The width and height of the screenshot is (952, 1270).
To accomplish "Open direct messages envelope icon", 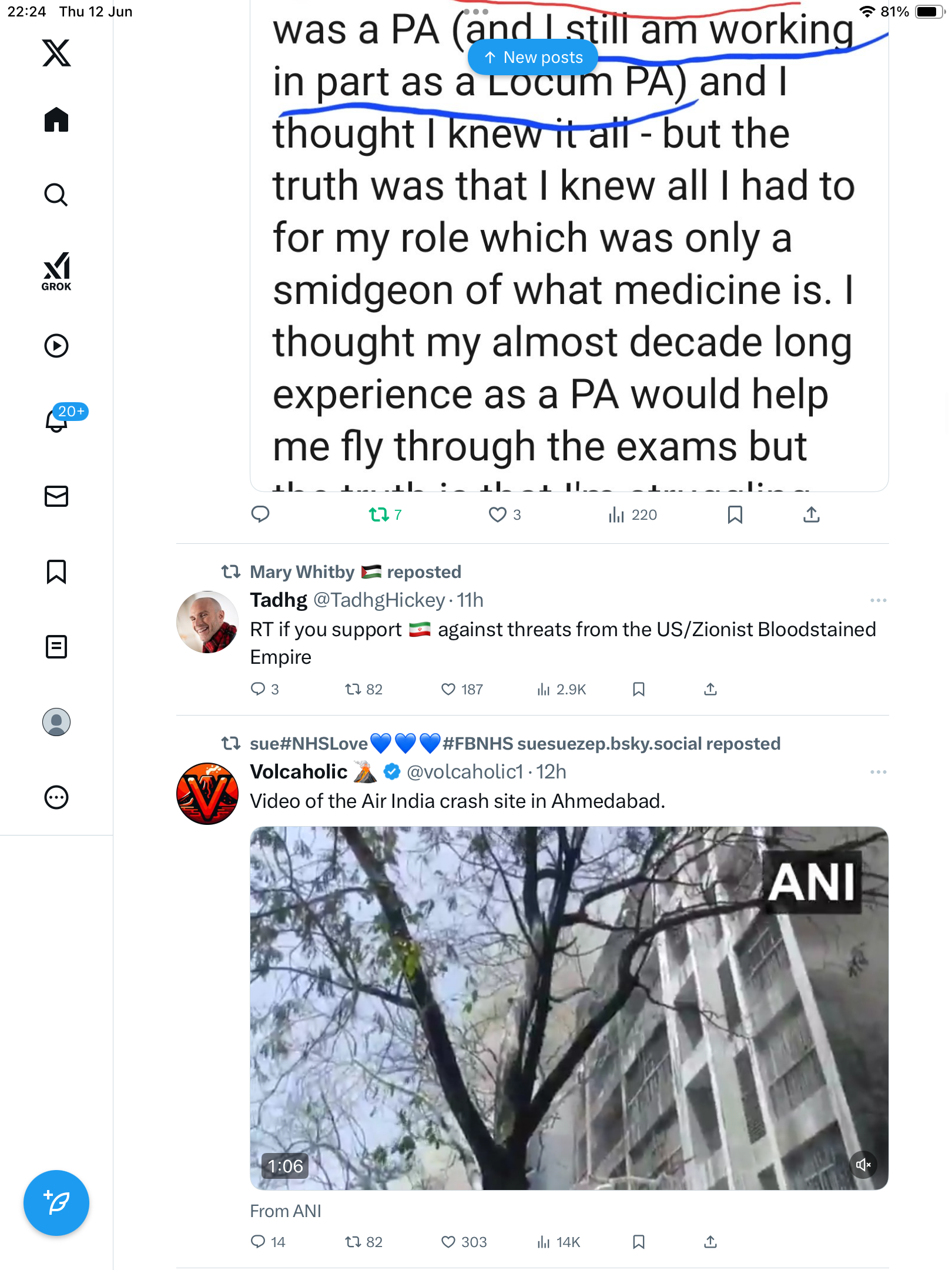I will 56,496.
